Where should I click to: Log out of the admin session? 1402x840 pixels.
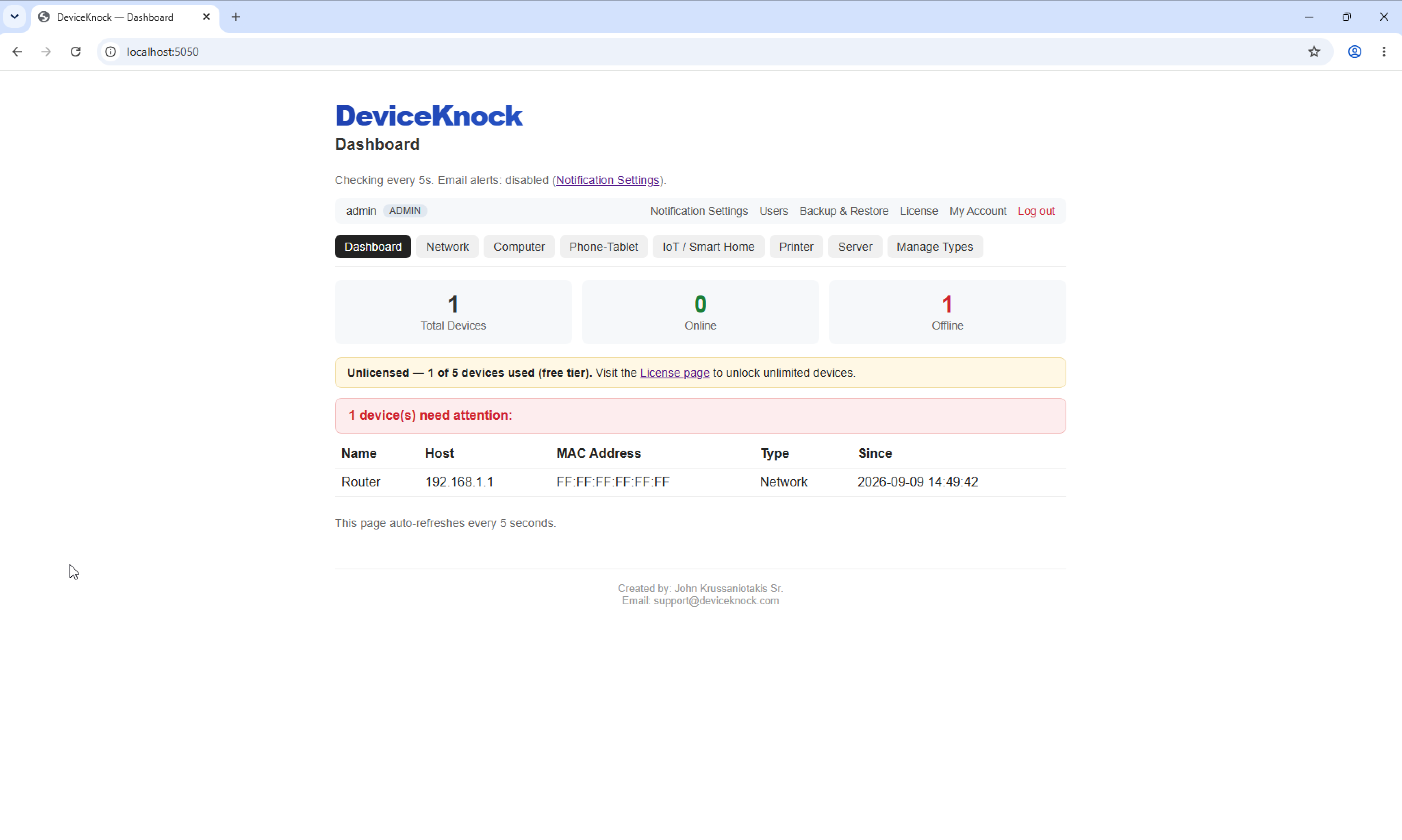tap(1036, 211)
